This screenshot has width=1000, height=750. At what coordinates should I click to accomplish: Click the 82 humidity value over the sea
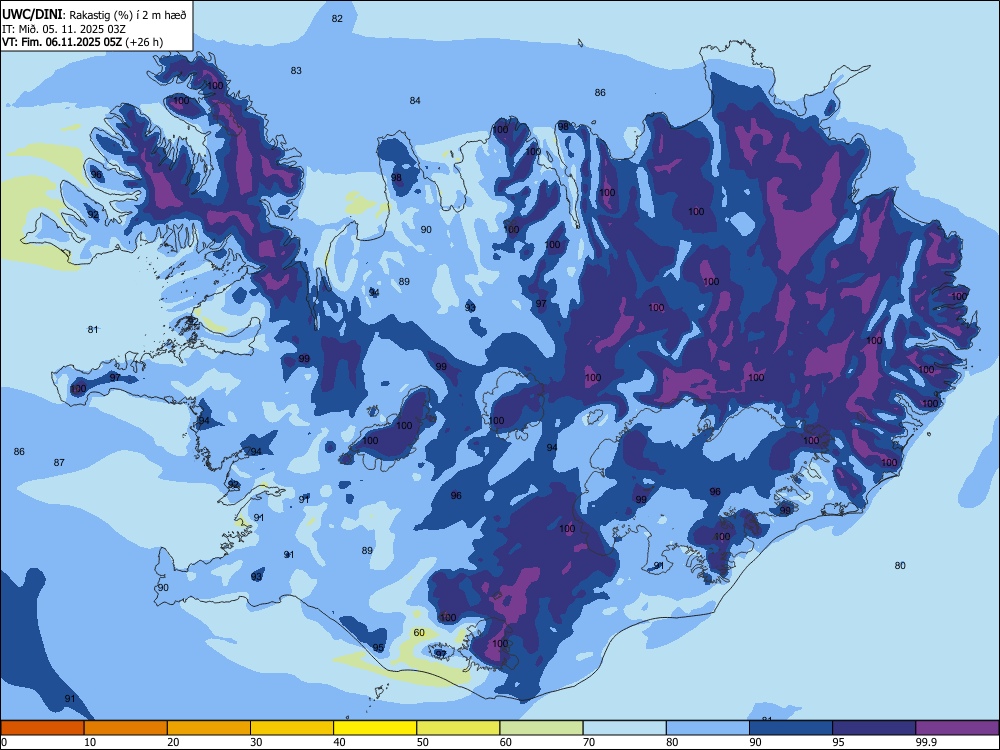[337, 18]
